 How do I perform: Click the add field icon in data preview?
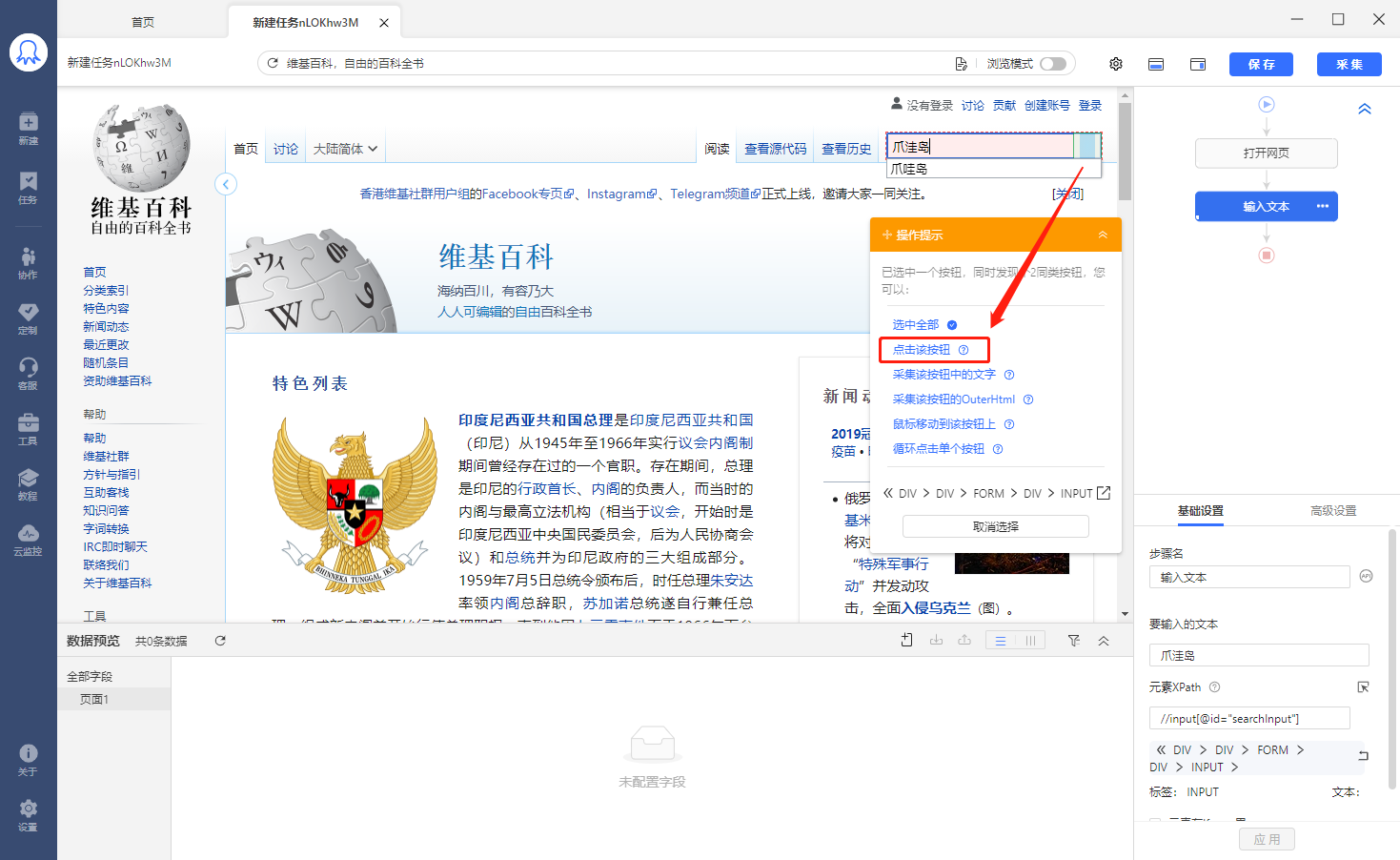[907, 641]
